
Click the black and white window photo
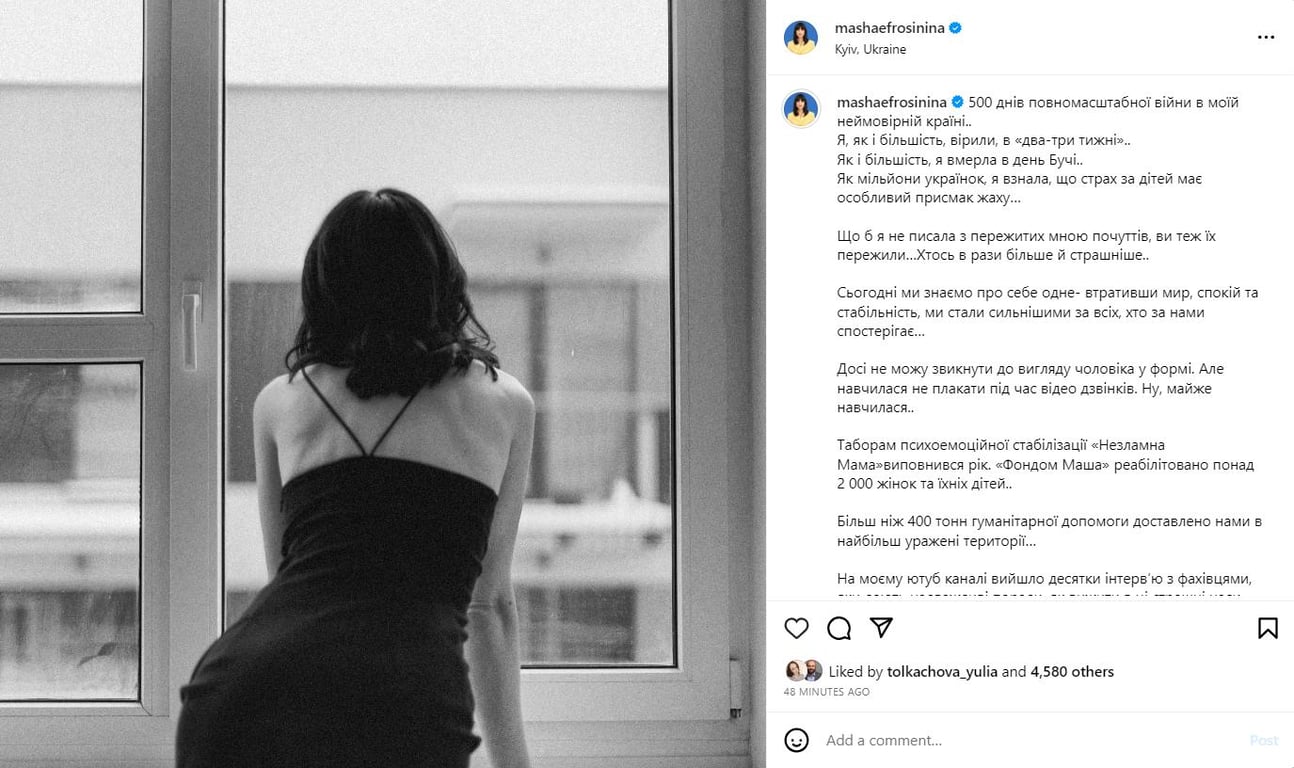tap(383, 384)
